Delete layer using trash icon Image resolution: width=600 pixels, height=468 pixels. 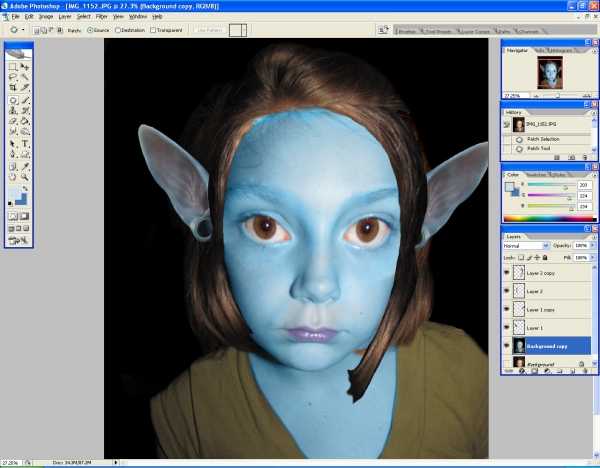click(585, 371)
